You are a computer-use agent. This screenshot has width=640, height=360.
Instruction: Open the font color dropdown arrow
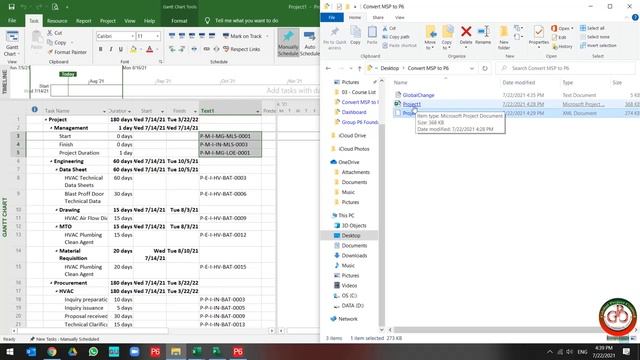(157, 49)
